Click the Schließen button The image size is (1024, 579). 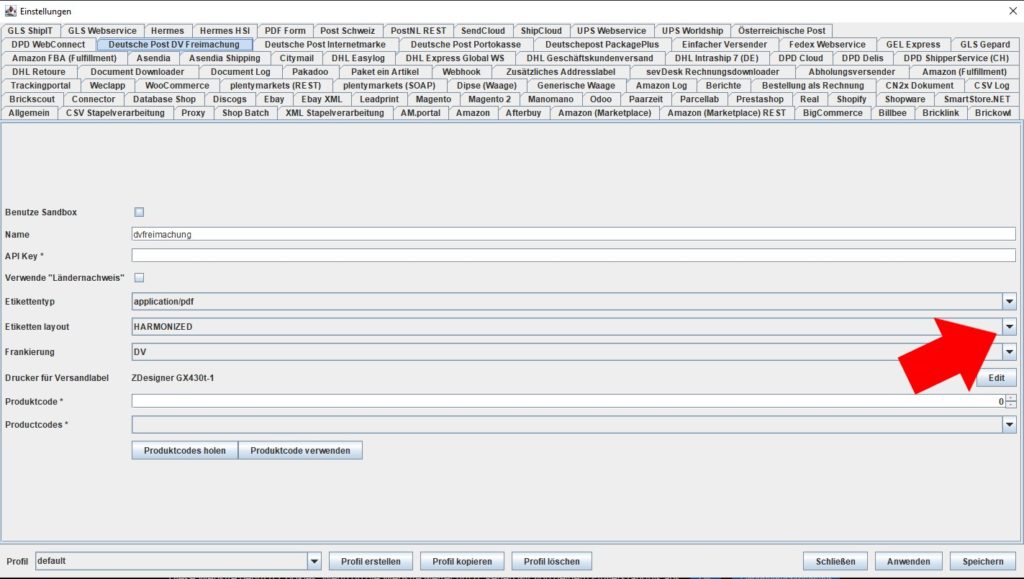coord(835,561)
